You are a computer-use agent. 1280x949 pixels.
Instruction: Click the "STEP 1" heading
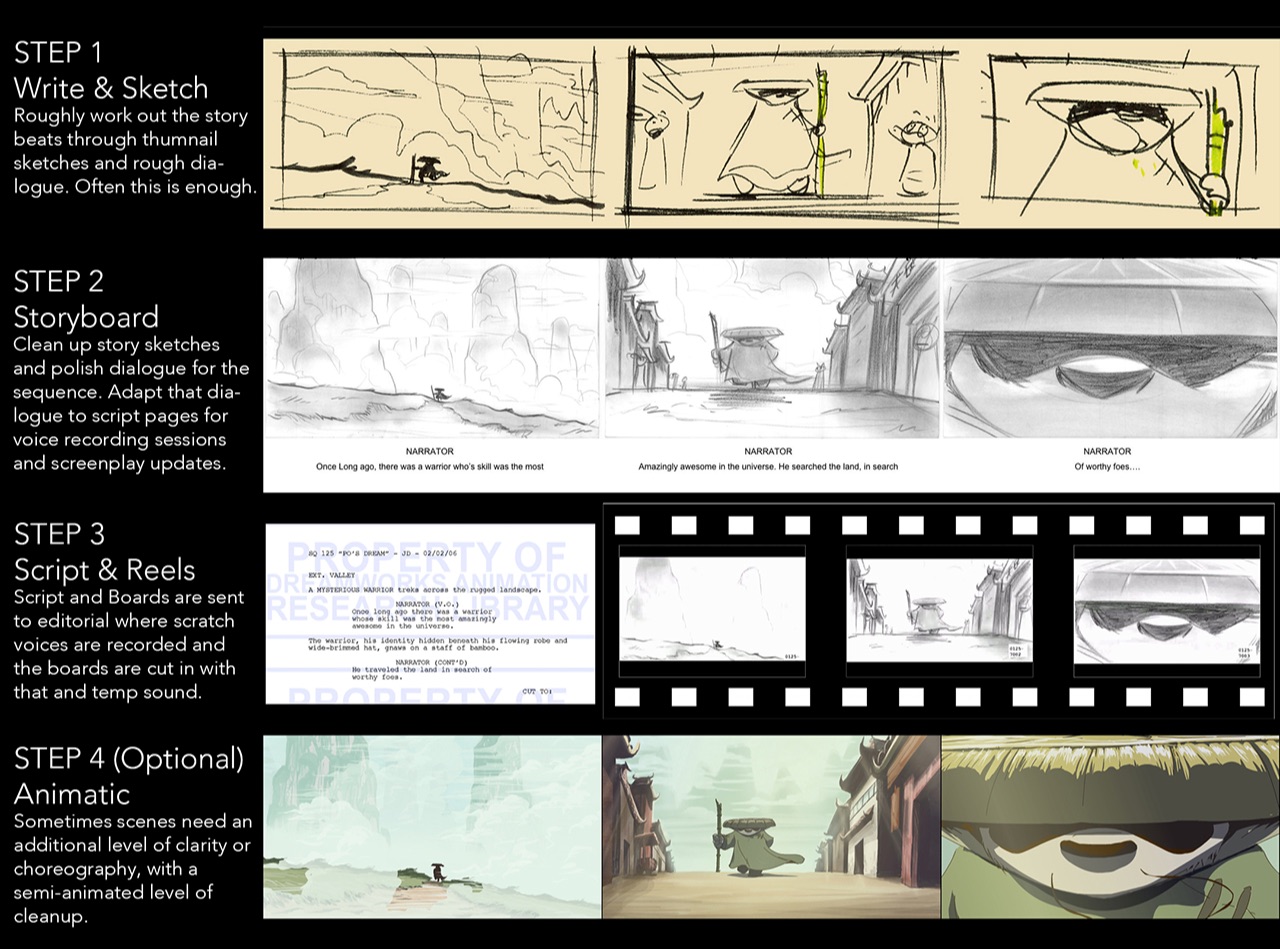tap(57, 52)
